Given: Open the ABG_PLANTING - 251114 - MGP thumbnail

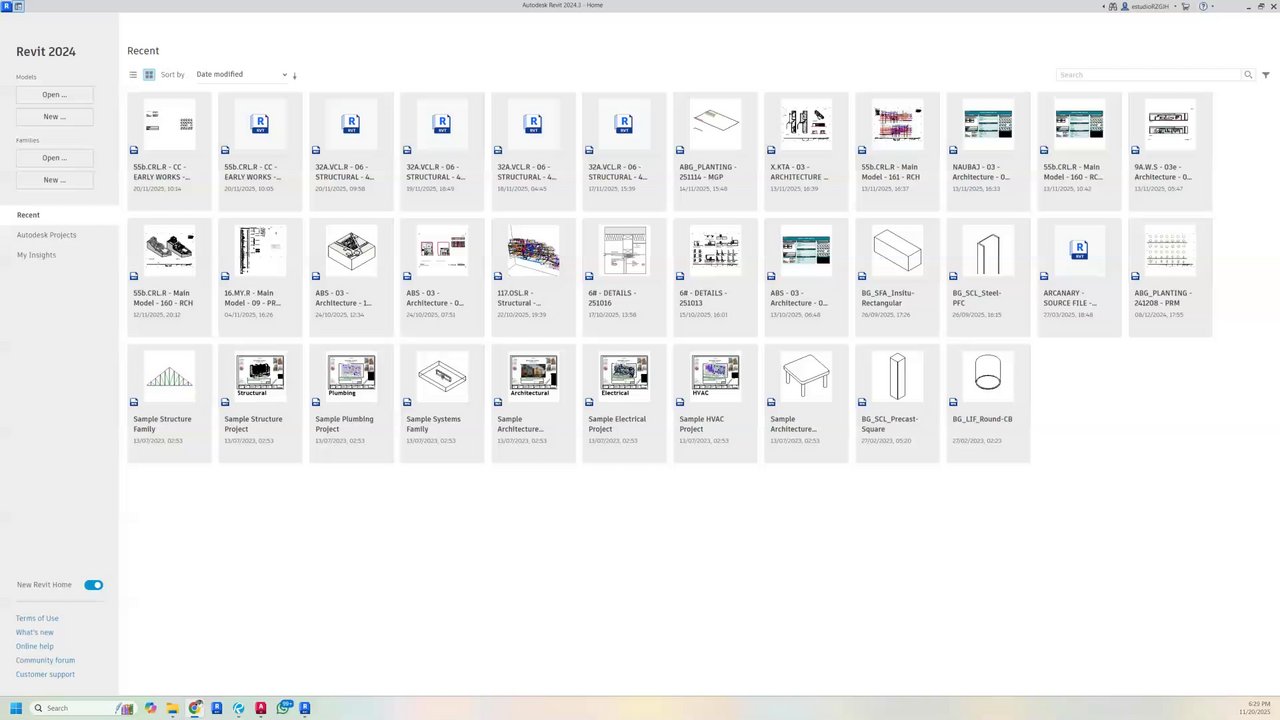Looking at the screenshot, I should pyautogui.click(x=715, y=124).
